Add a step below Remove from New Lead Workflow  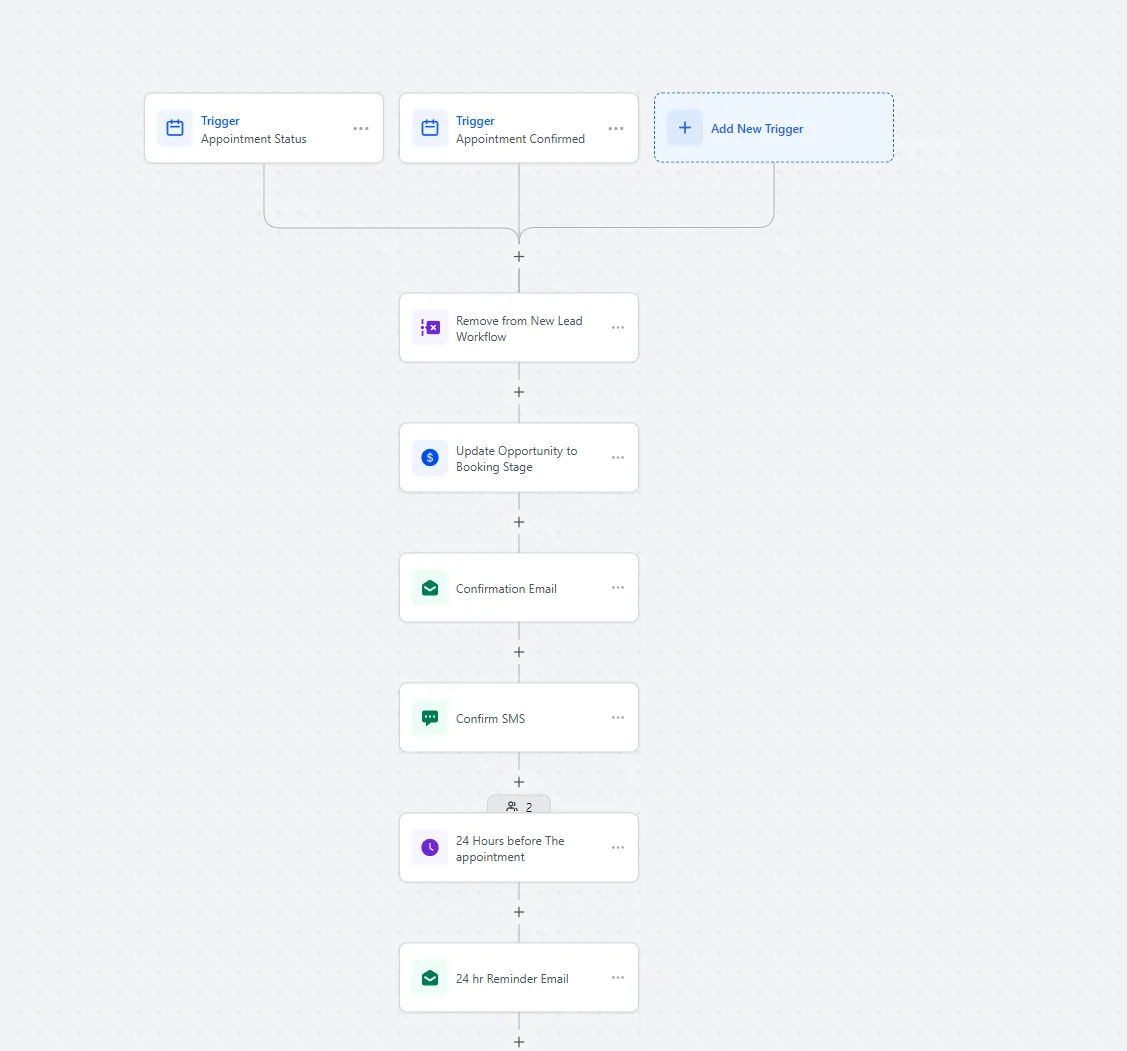tap(519, 393)
